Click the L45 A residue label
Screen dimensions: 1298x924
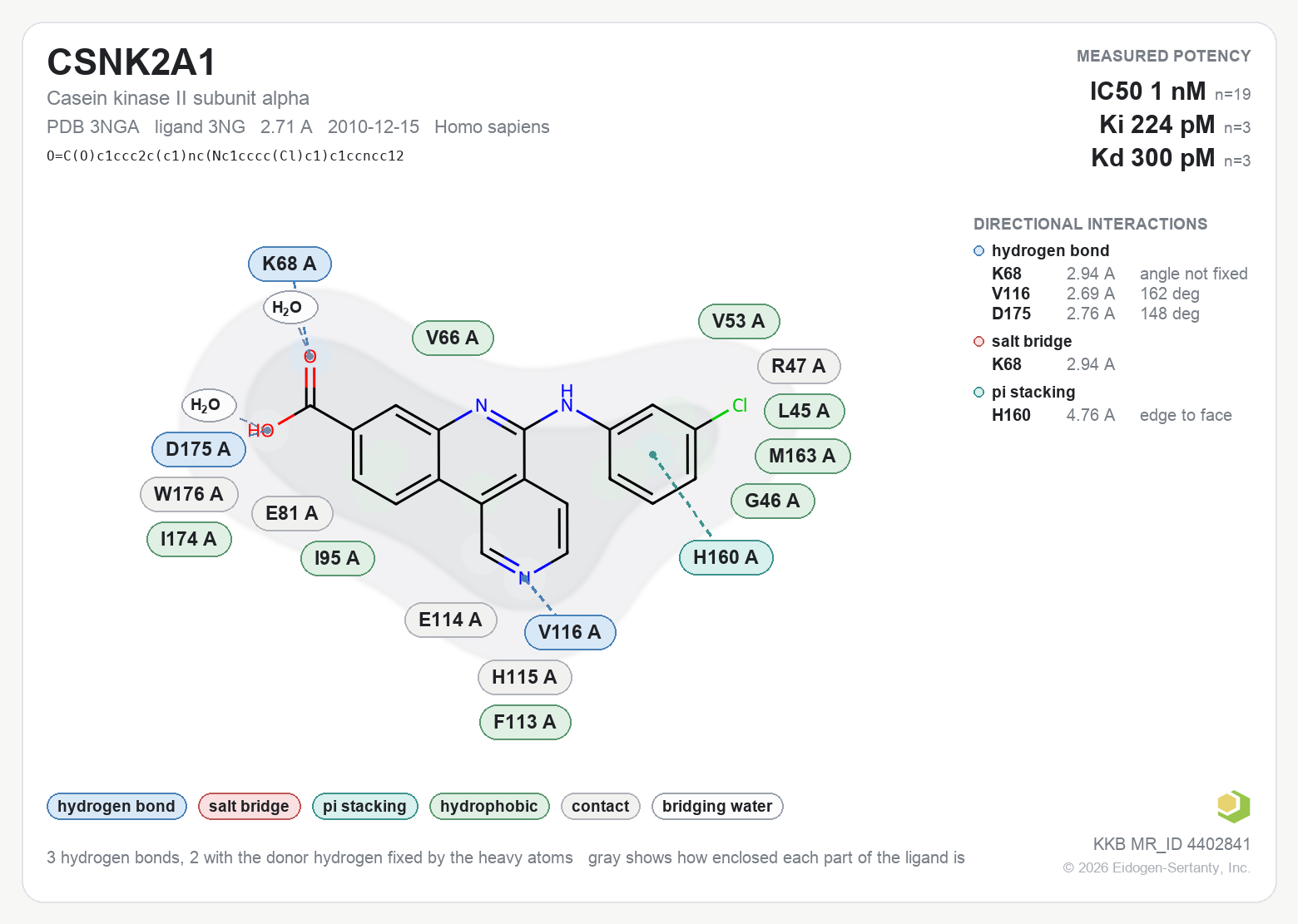[x=805, y=411]
